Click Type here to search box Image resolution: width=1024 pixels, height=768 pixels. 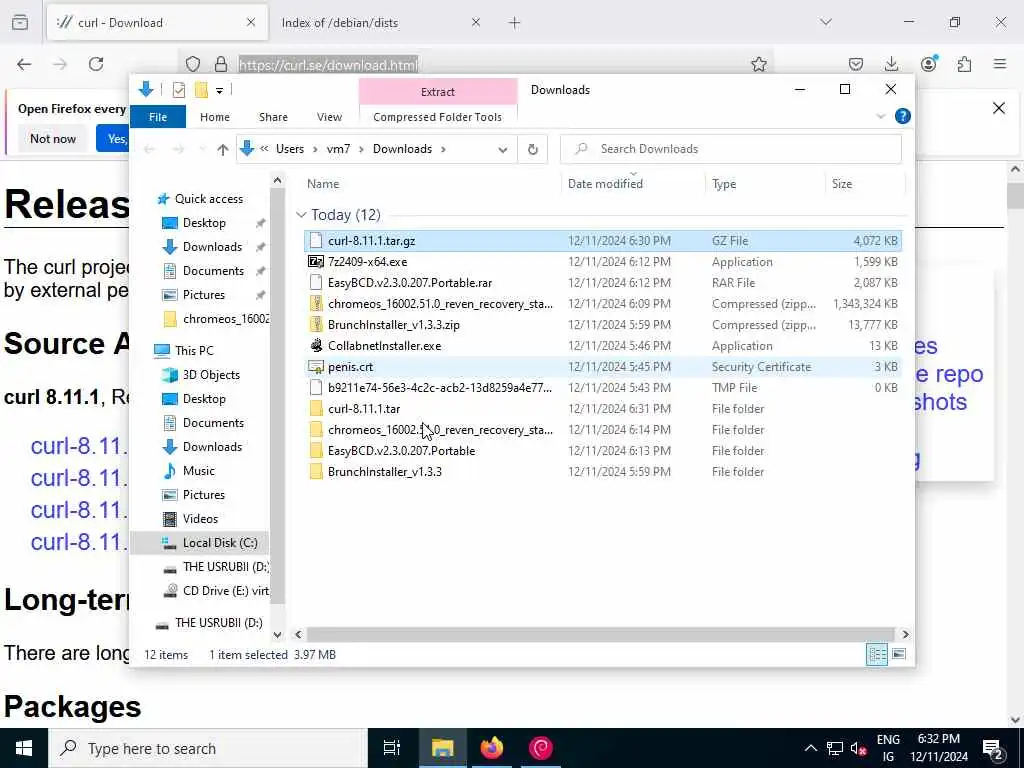[208, 748]
